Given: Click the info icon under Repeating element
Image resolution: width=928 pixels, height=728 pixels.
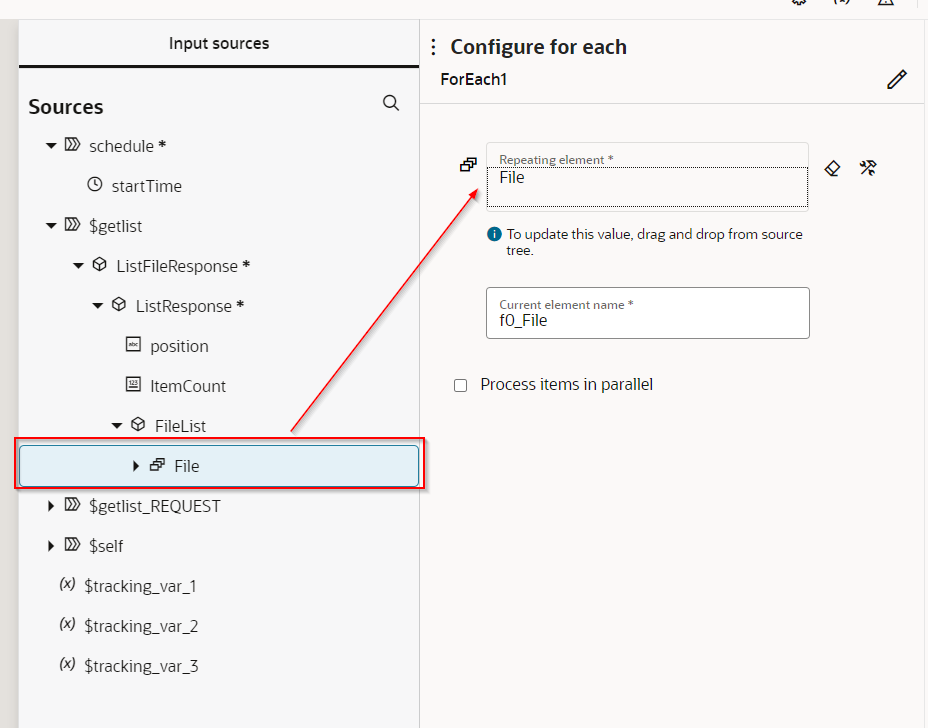Looking at the screenshot, I should (x=494, y=234).
